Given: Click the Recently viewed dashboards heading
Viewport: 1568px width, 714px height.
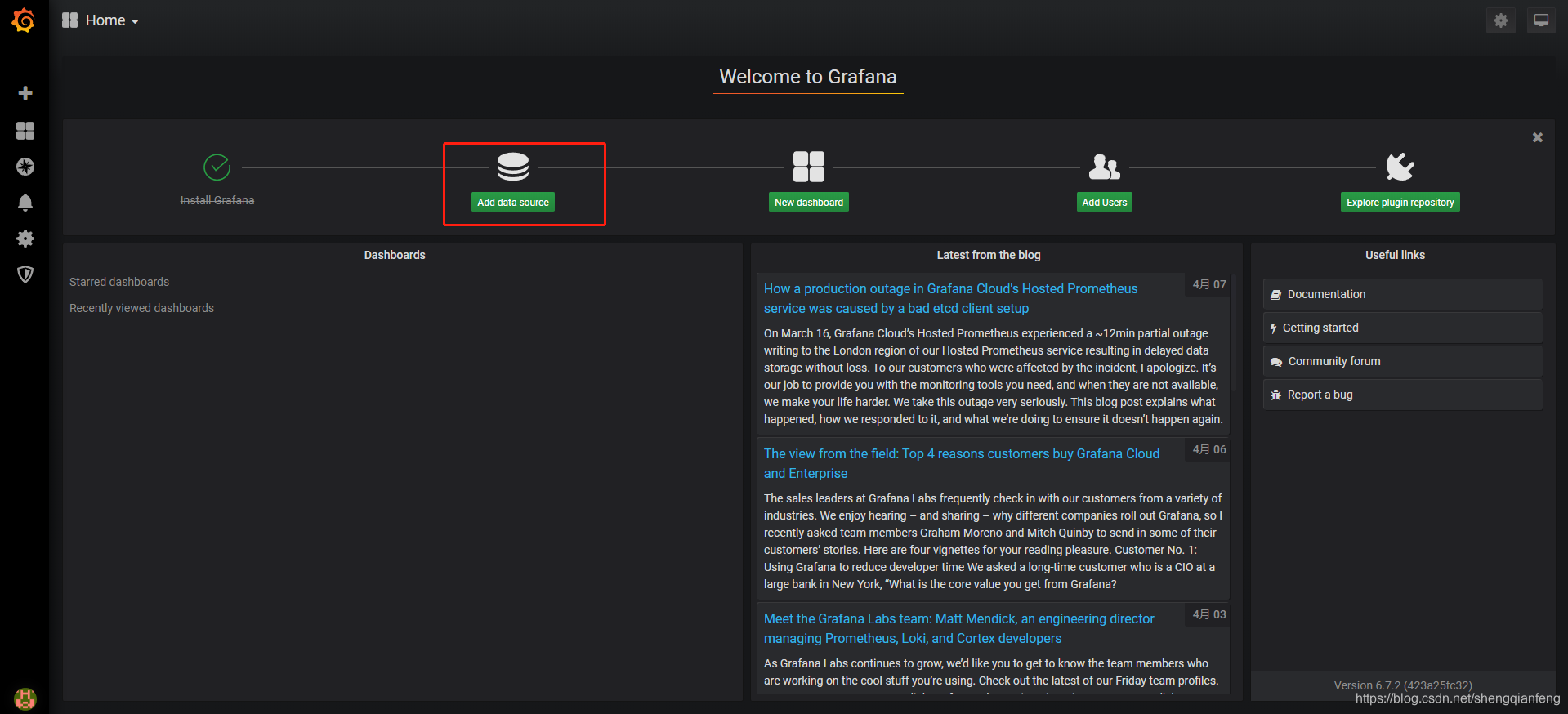Looking at the screenshot, I should coord(141,308).
